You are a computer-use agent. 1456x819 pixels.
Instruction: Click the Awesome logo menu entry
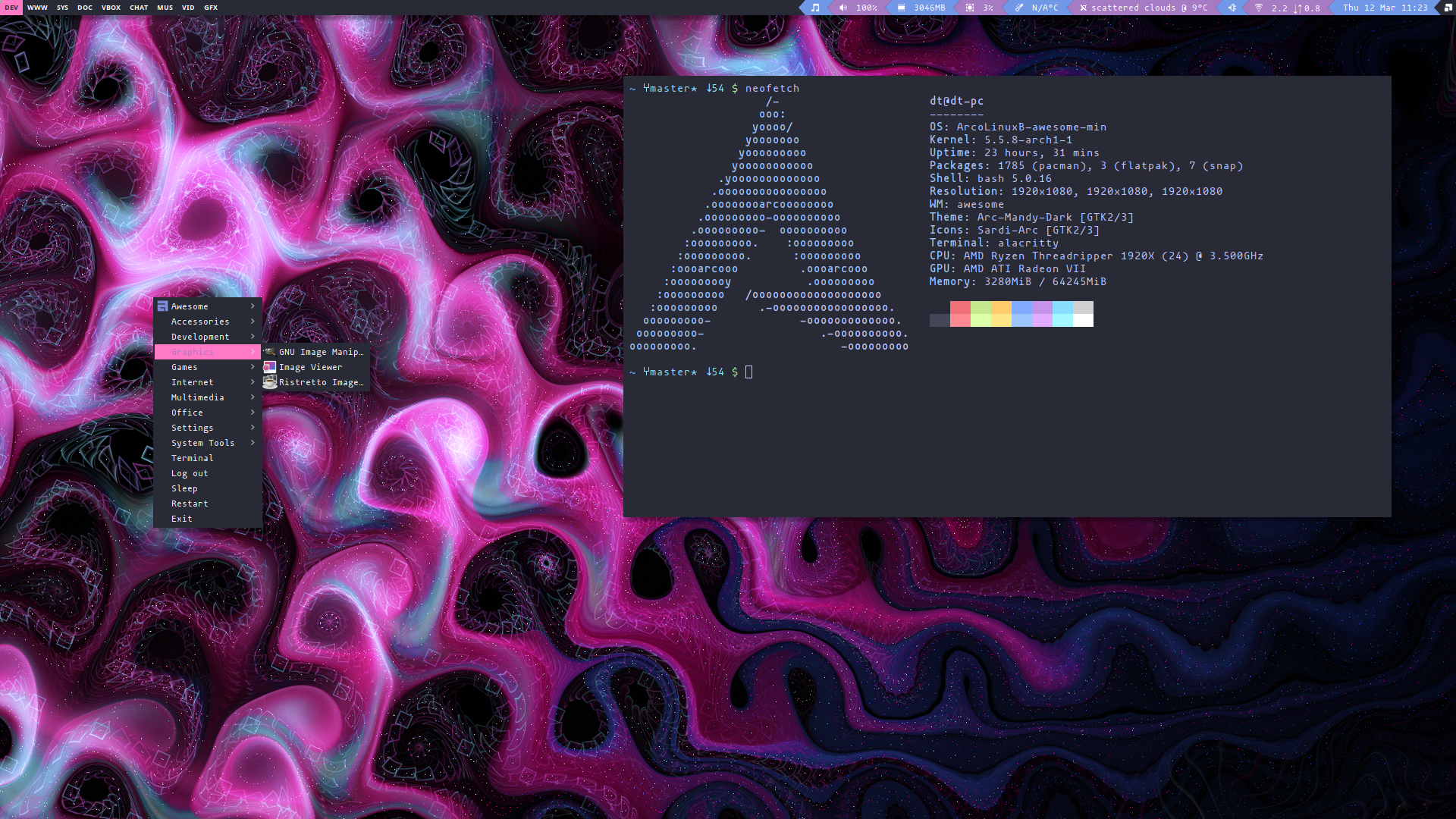[190, 306]
